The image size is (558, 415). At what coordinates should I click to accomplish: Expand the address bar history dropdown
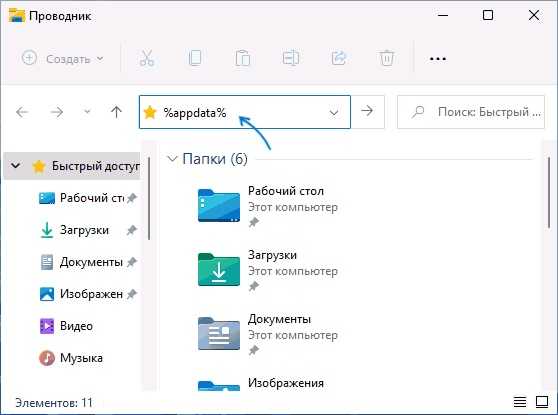pos(334,113)
